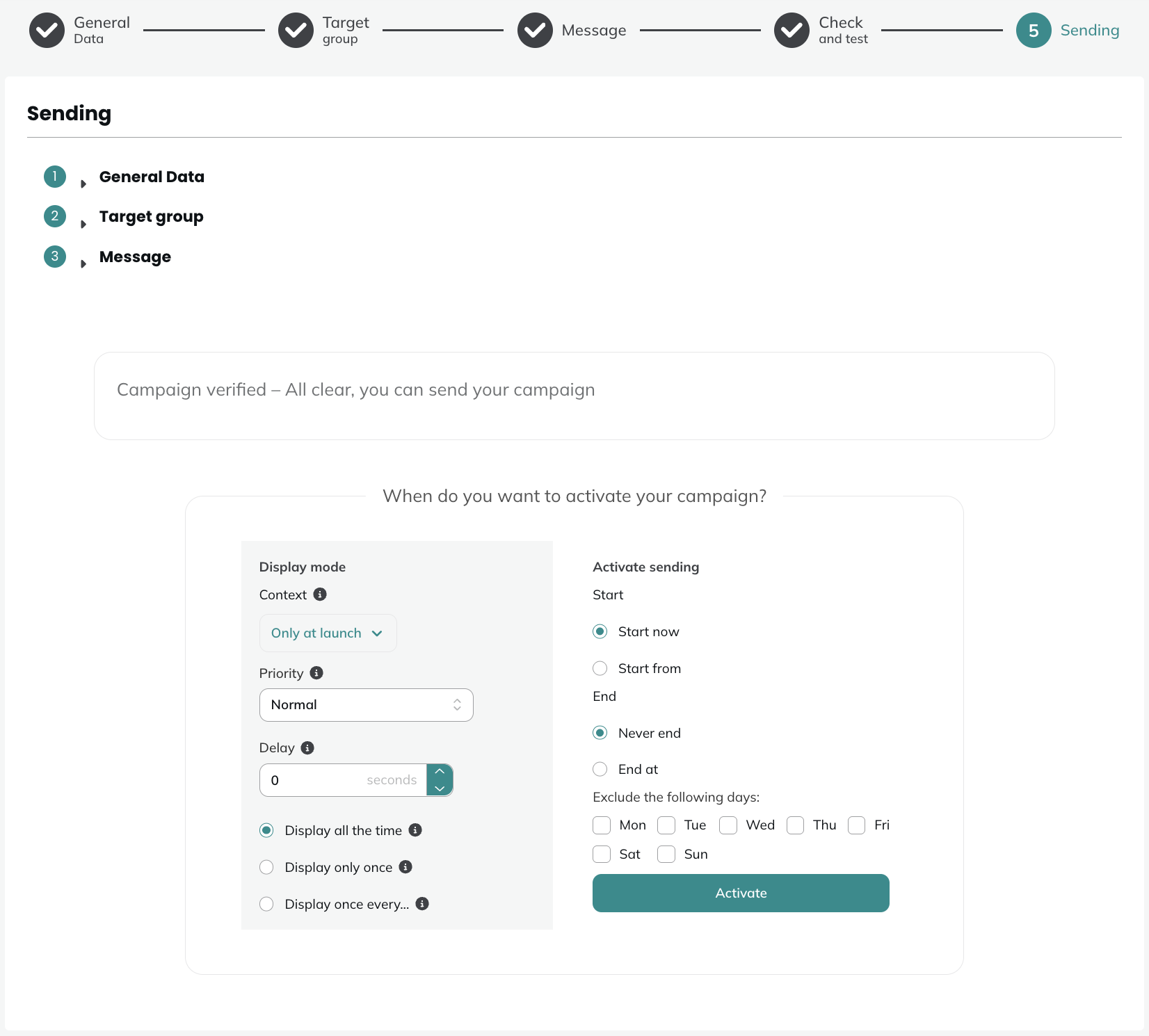The height and width of the screenshot is (1036, 1149).
Task: Show info for Display once every
Action: point(422,904)
